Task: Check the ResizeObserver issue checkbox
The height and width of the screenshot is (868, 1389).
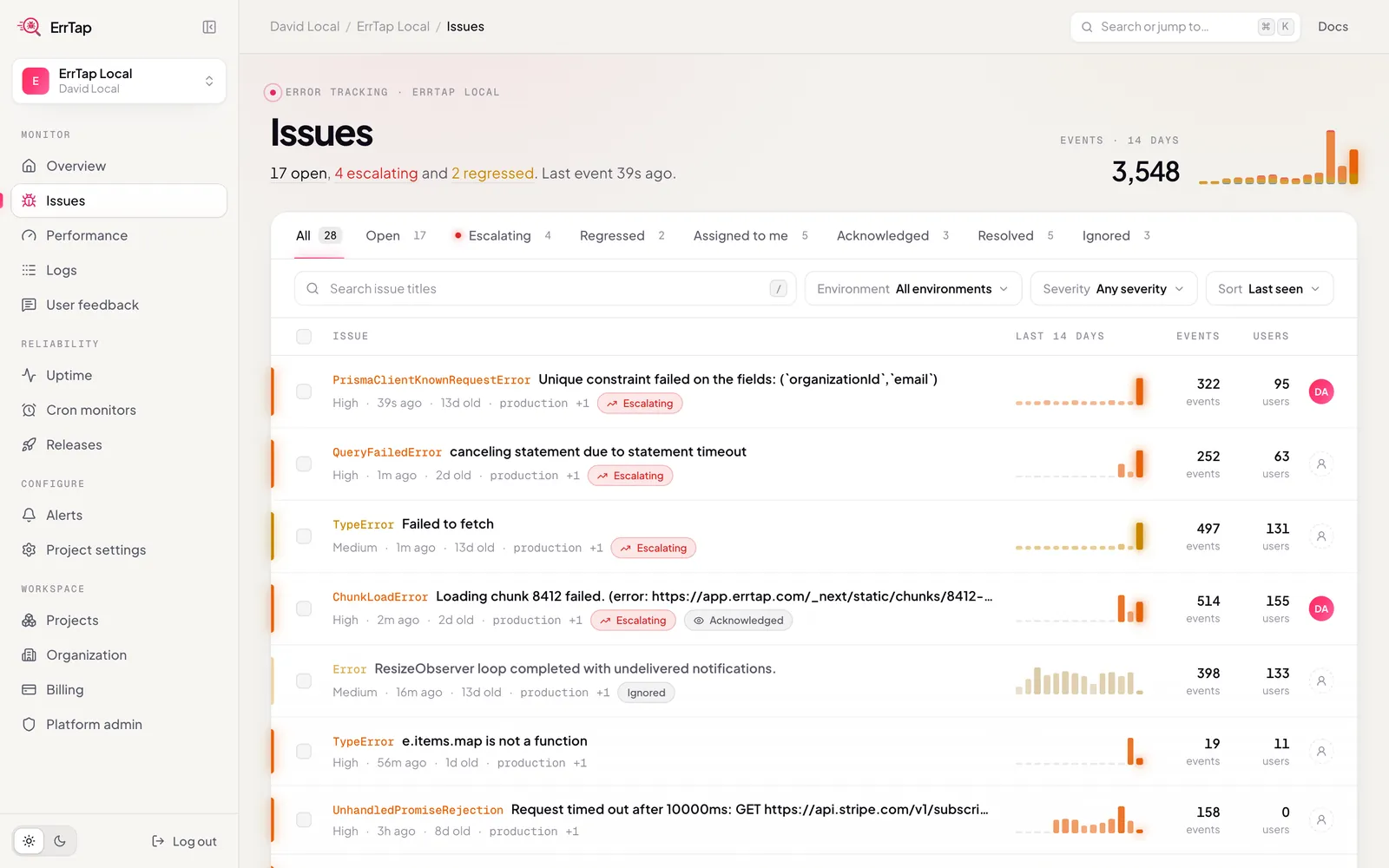Action: point(304,681)
